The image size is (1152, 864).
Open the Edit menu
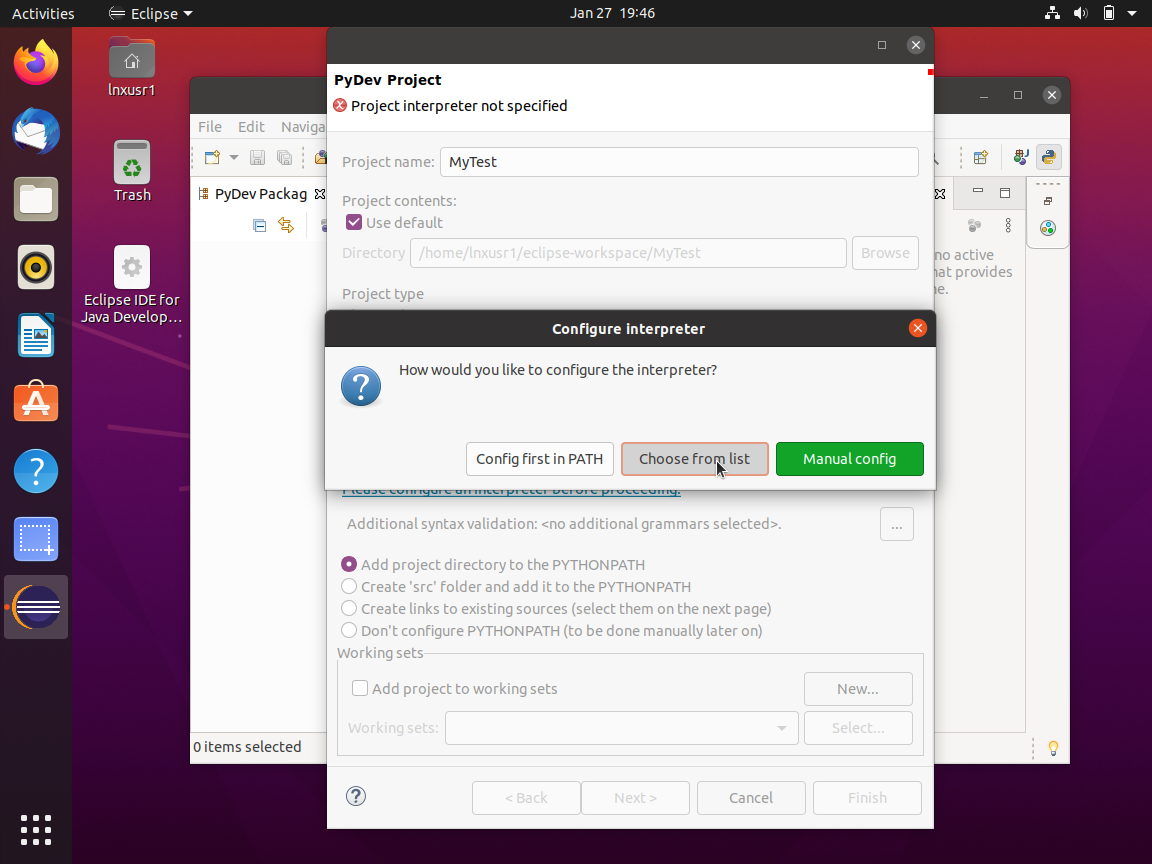(x=251, y=127)
